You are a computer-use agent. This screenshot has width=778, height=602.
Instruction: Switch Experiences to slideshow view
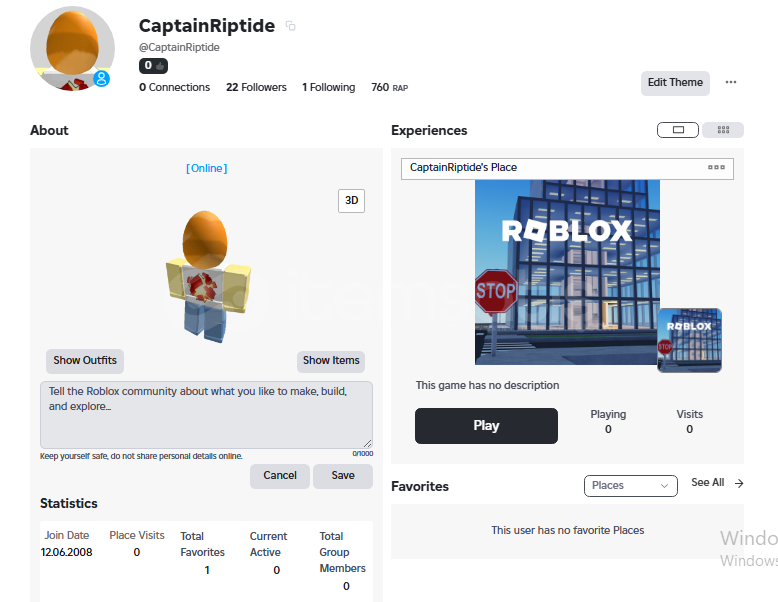[678, 130]
